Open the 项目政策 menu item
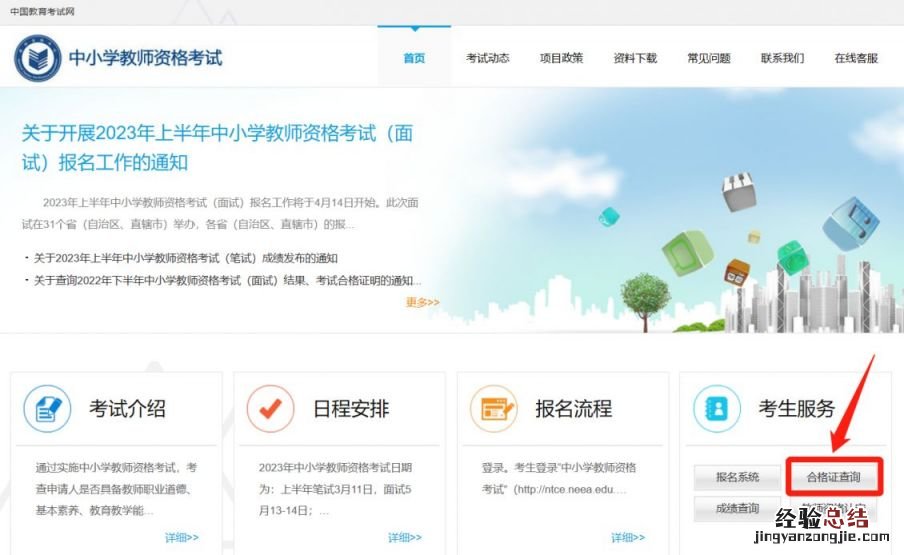 (562, 58)
